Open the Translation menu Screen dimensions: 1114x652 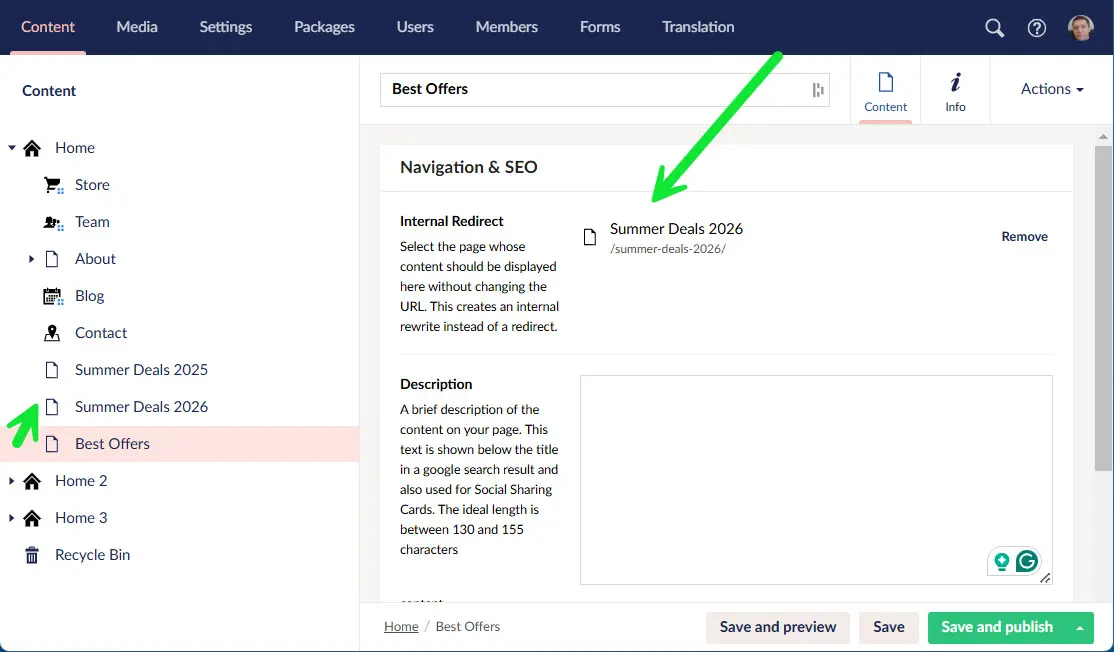pos(697,27)
